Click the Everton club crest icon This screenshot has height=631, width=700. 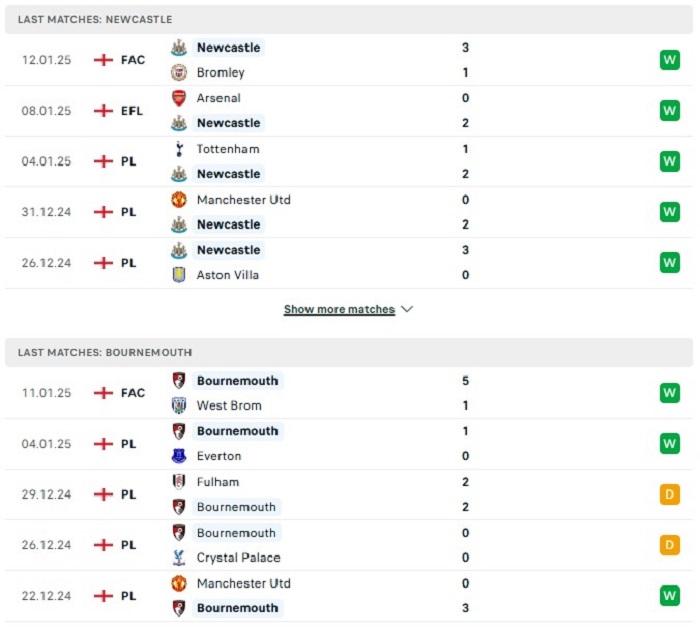pyautogui.click(x=179, y=456)
